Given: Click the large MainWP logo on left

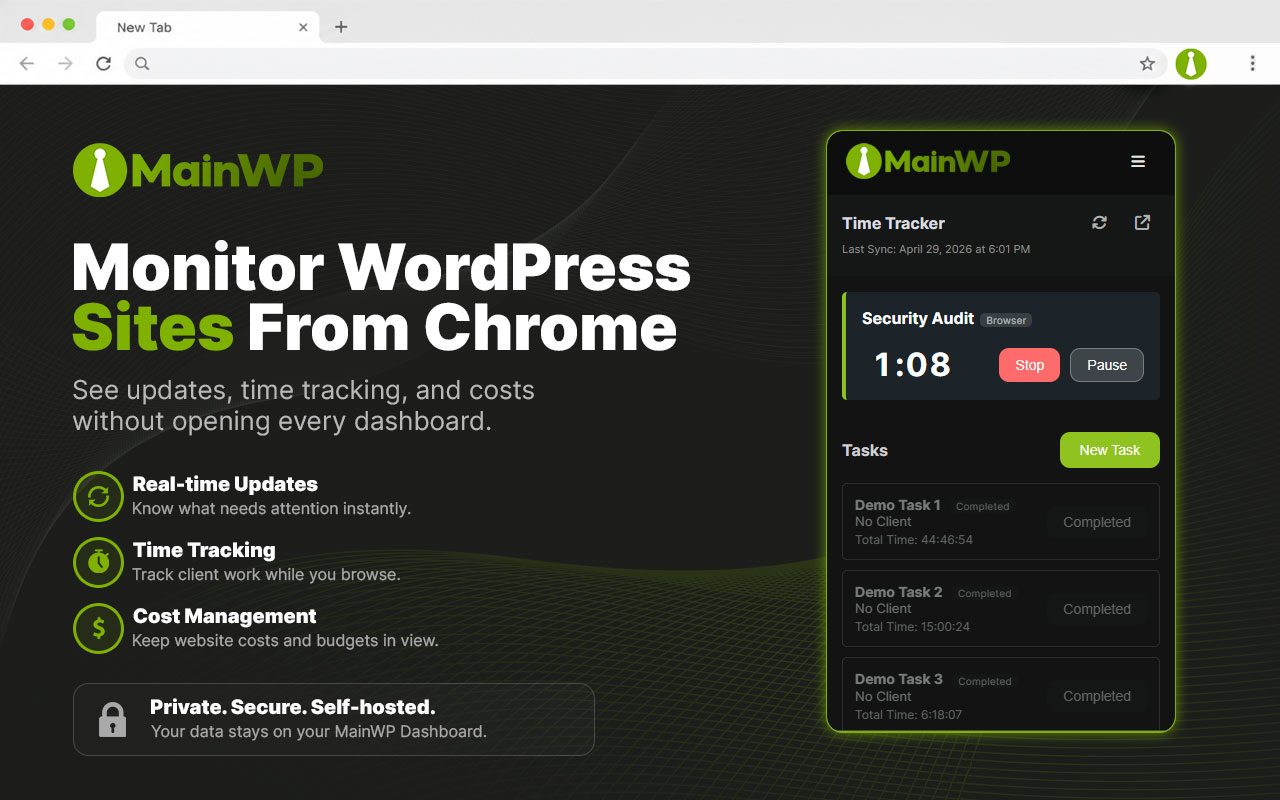Looking at the screenshot, I should [x=198, y=170].
